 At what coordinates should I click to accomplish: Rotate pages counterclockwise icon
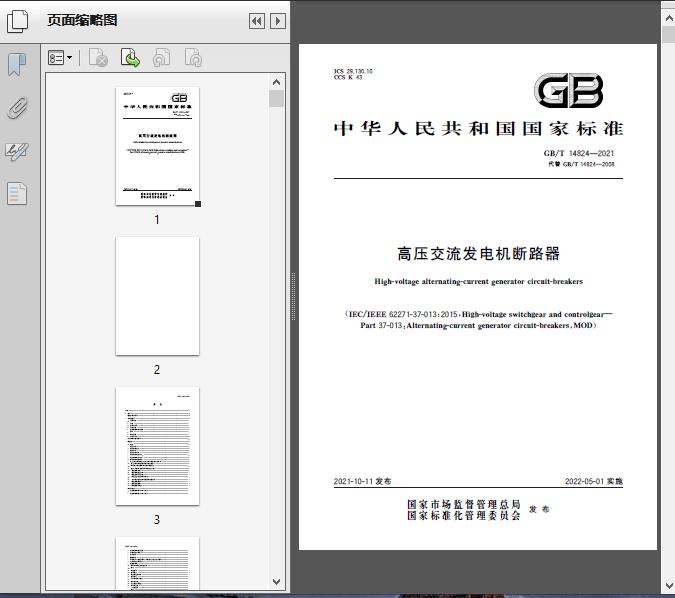[162, 58]
